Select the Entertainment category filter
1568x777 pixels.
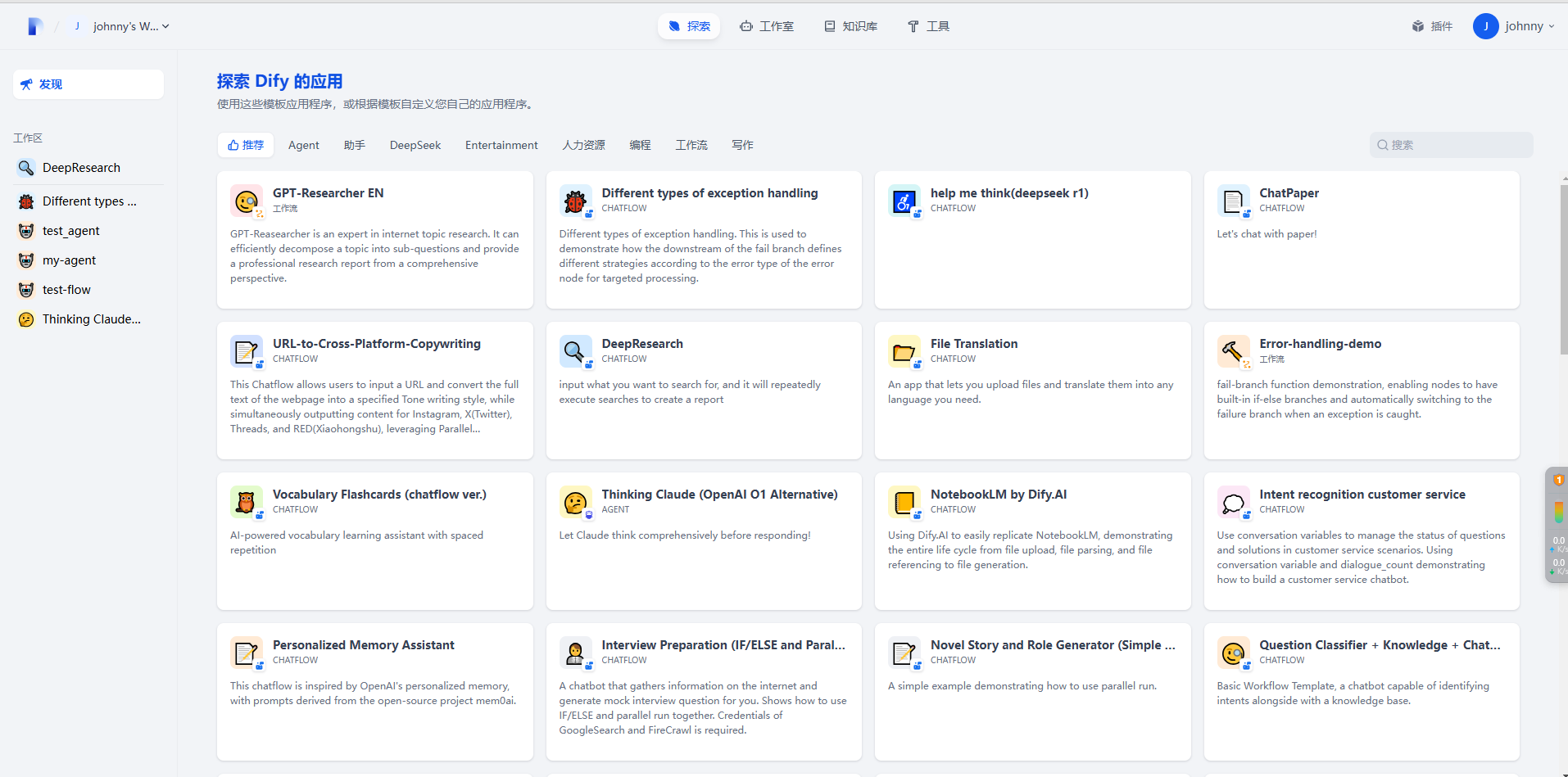(501, 145)
